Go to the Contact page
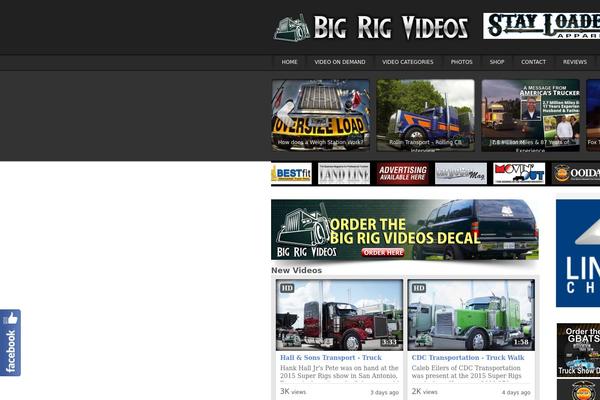 pyautogui.click(x=533, y=62)
